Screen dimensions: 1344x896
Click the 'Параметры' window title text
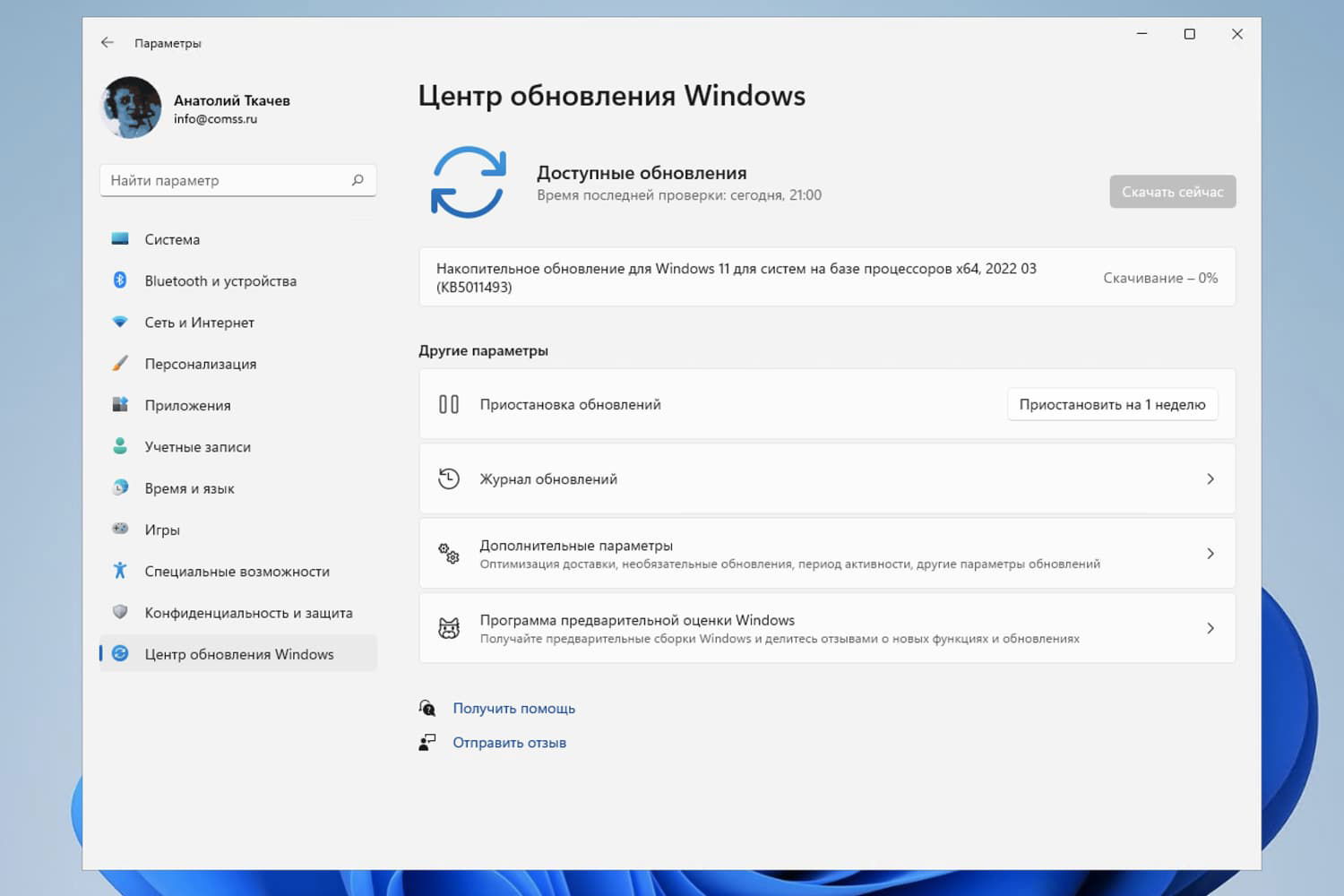tap(168, 43)
